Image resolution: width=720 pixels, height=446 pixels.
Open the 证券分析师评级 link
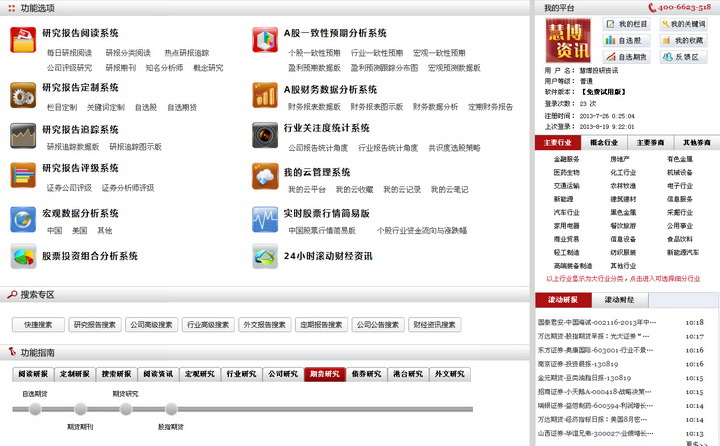[128, 188]
